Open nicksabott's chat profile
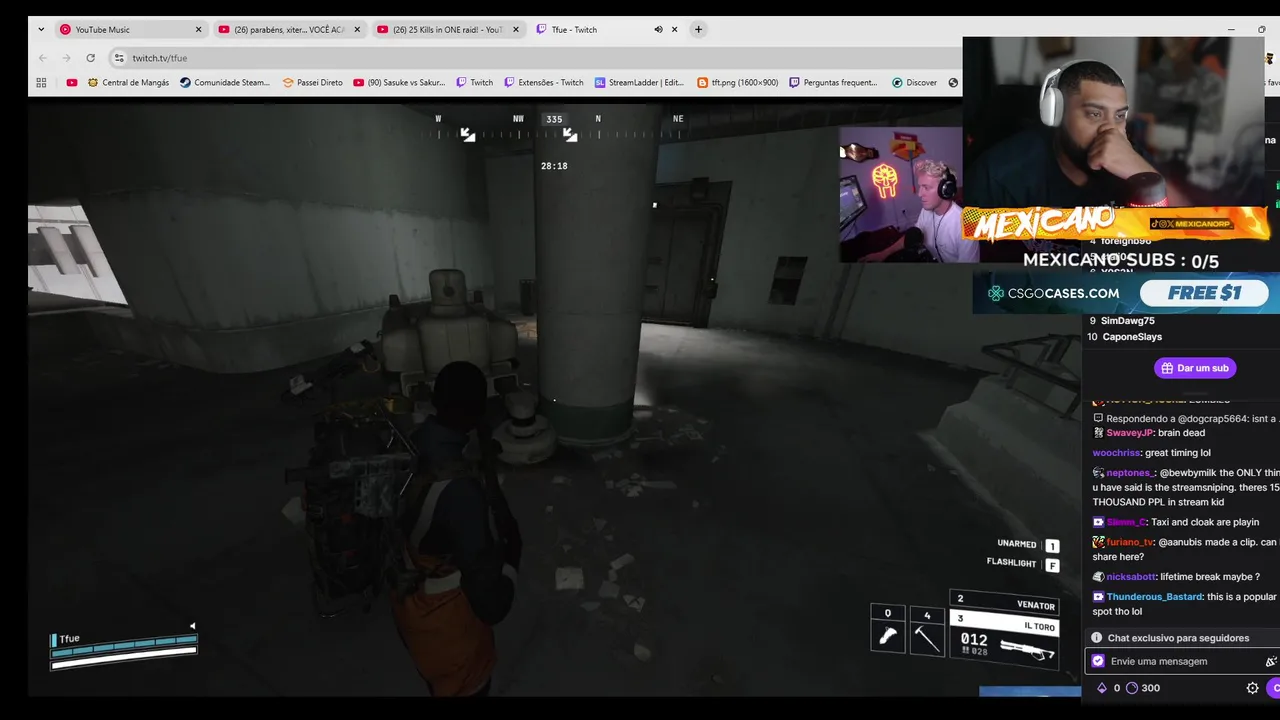This screenshot has width=1280, height=720. click(x=1130, y=577)
